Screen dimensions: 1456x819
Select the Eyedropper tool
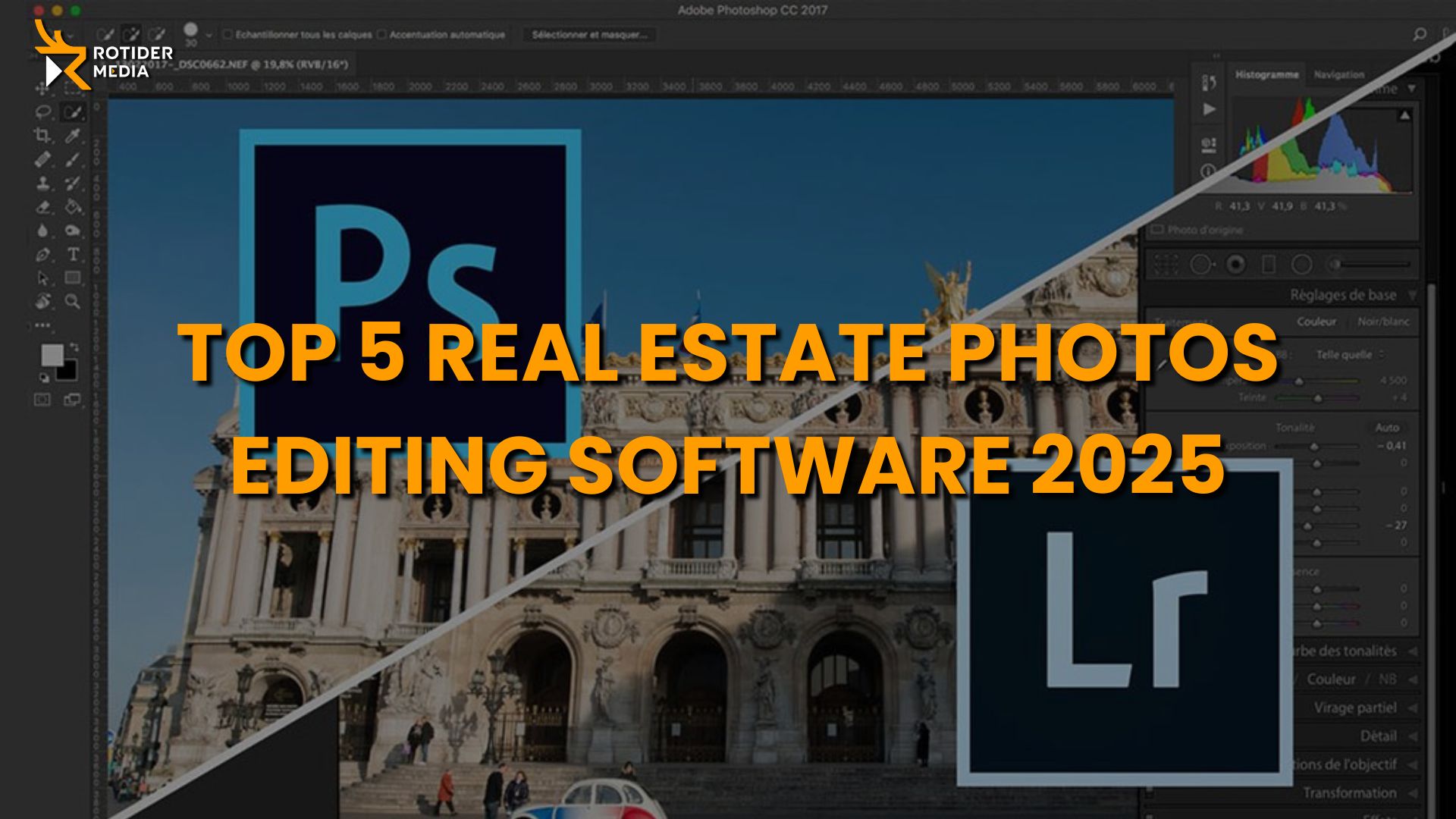73,136
